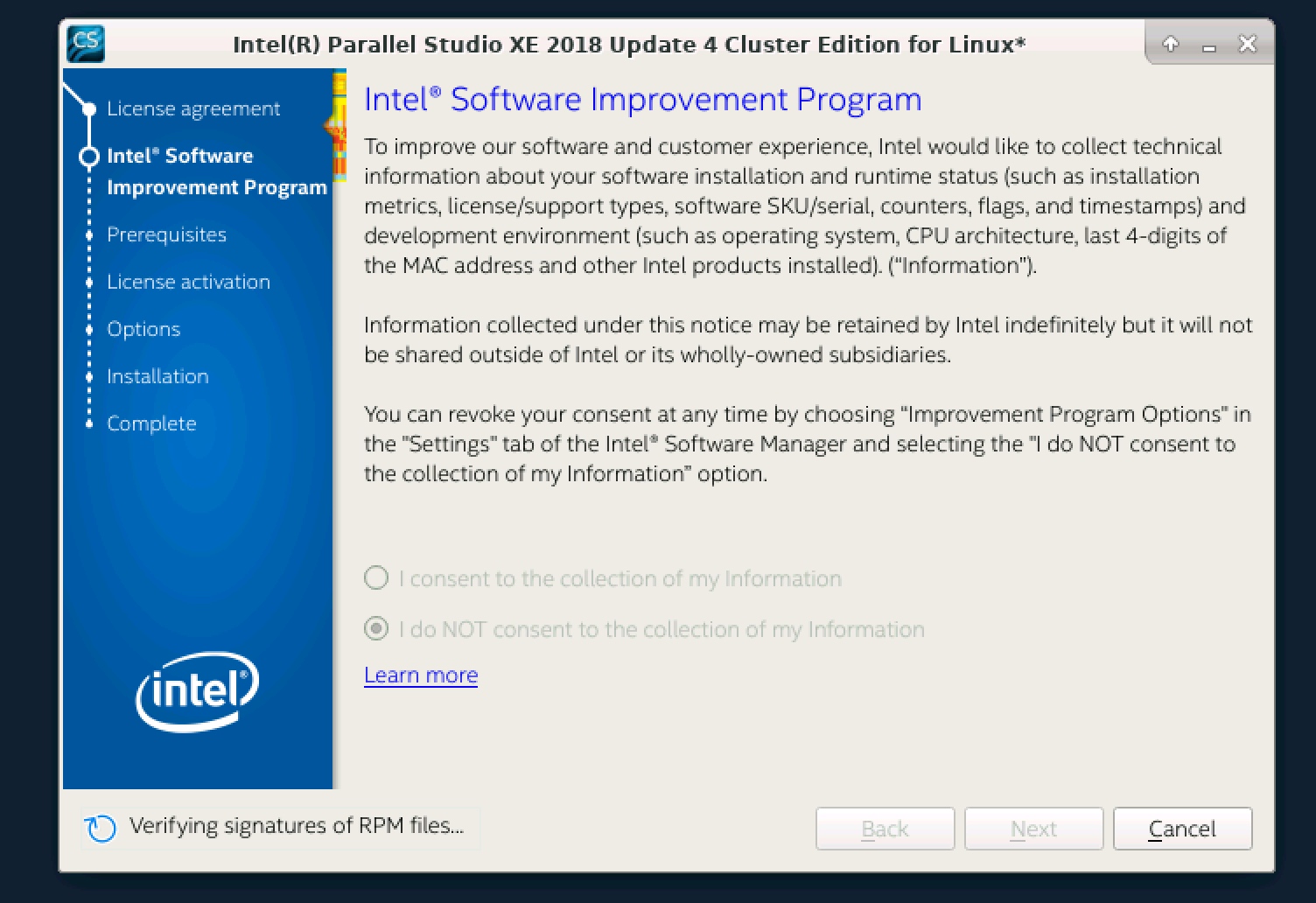This screenshot has height=903, width=1316.
Task: Click the Intel logo in sidebar
Action: coord(197,690)
